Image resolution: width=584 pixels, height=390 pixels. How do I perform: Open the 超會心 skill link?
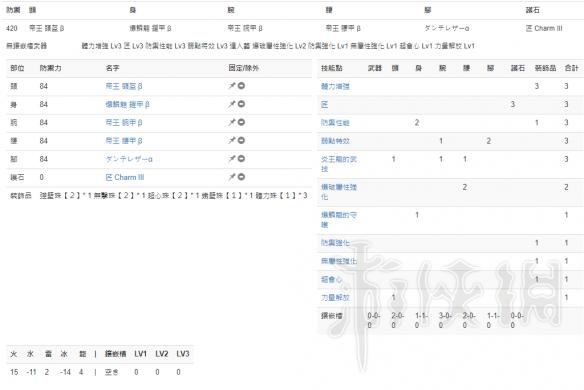(331, 279)
